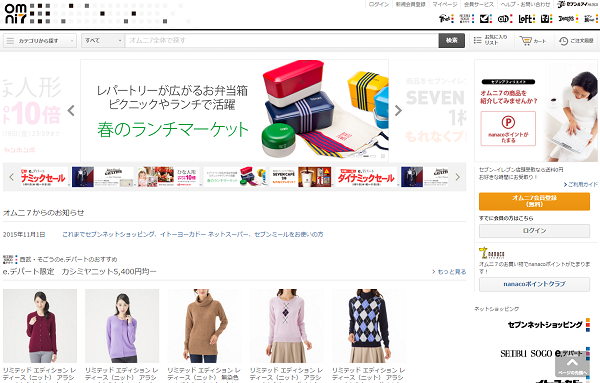
Task: Open the 7net shopping brand icon
Action: 446,18
